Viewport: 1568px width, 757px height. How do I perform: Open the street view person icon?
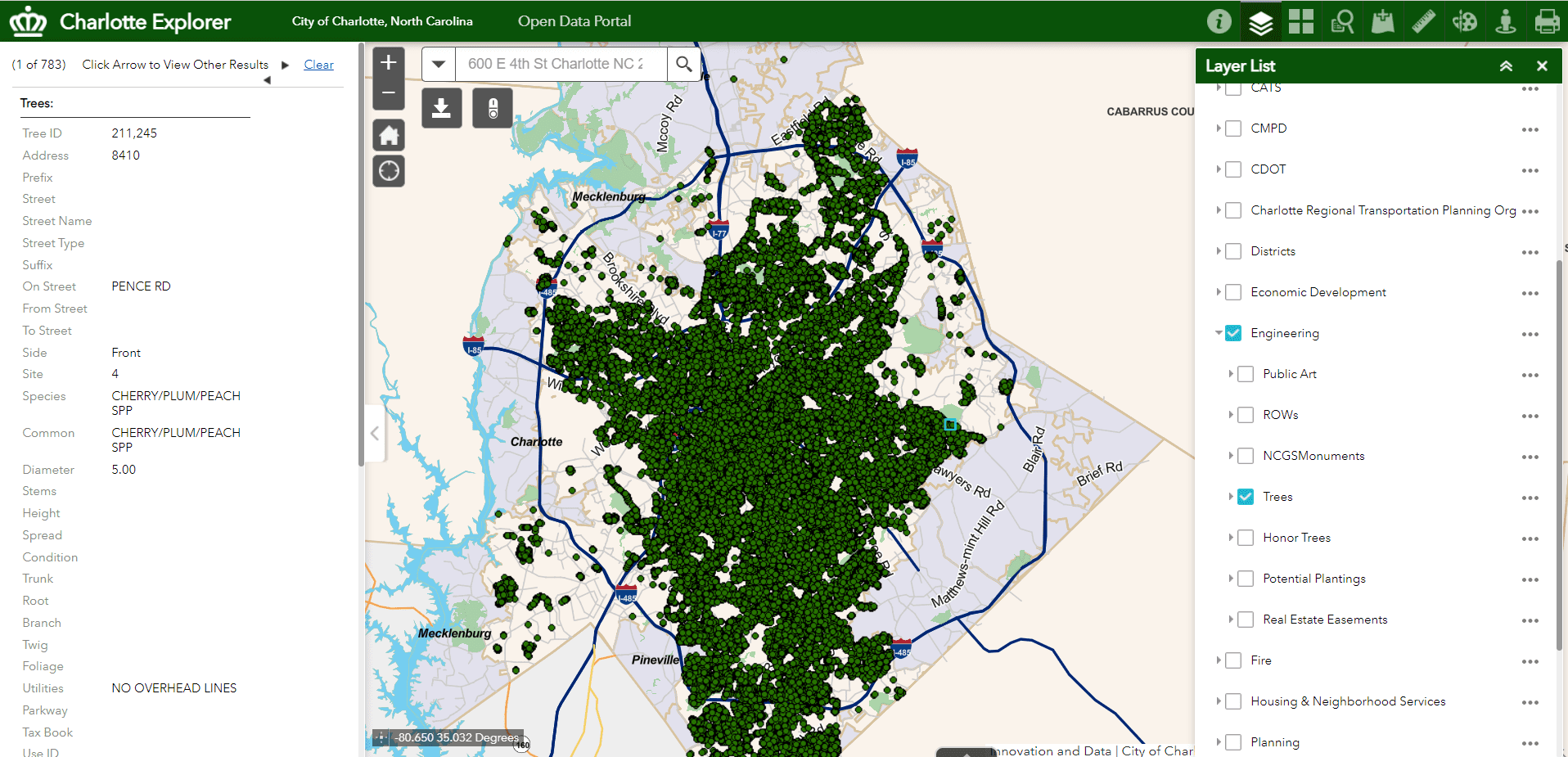1506,21
